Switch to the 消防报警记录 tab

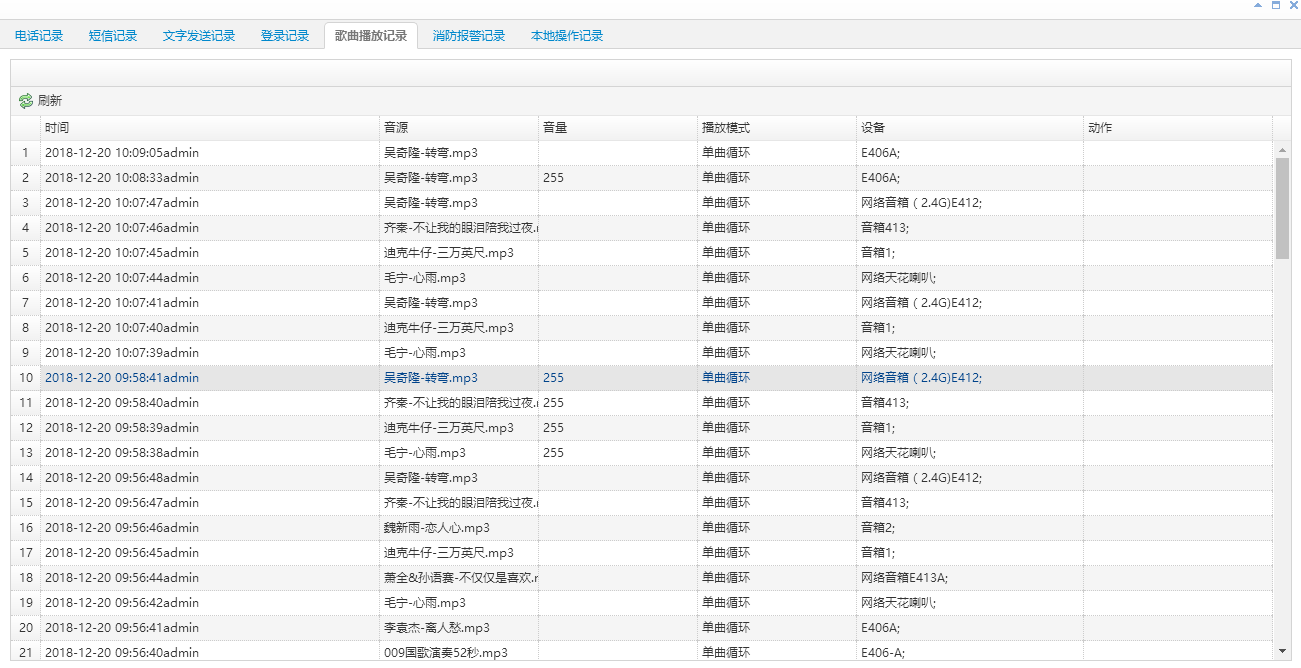pos(471,33)
